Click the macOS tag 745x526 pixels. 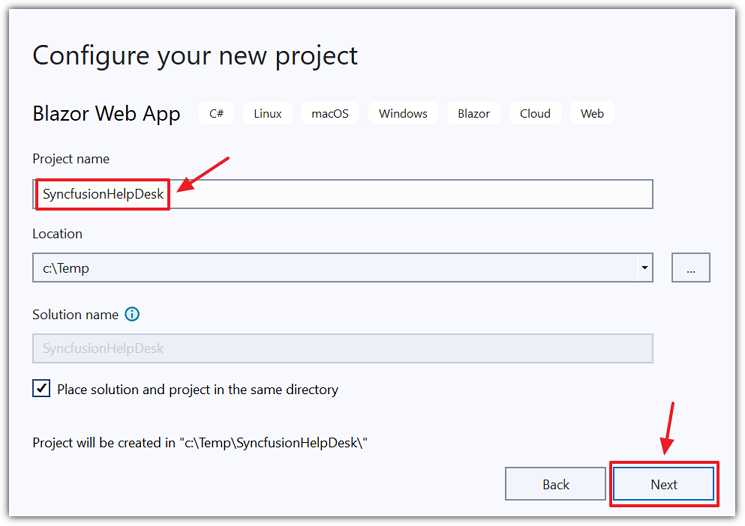330,114
